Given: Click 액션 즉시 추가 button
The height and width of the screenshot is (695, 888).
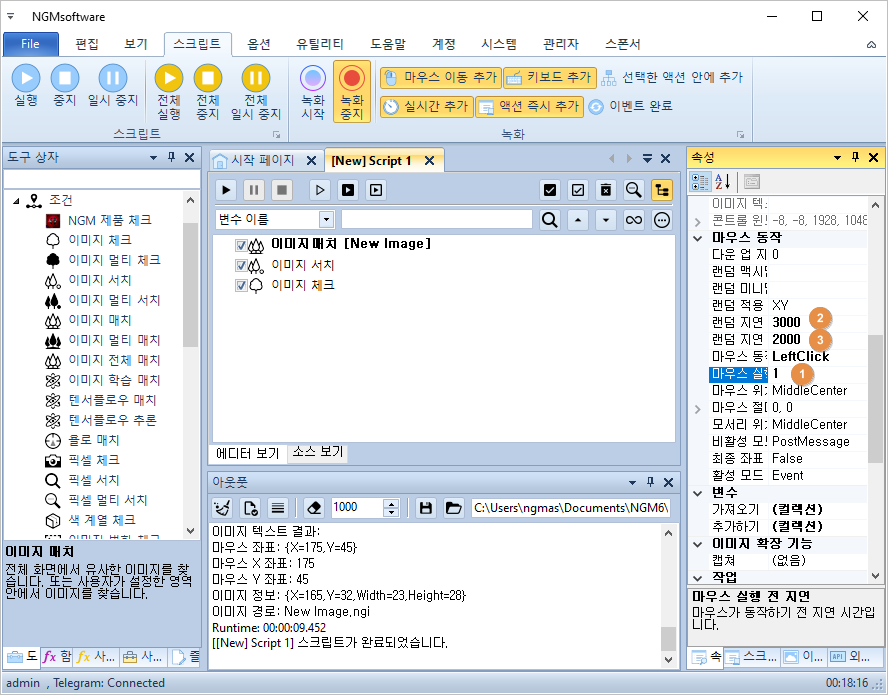Looking at the screenshot, I should click(x=529, y=106).
